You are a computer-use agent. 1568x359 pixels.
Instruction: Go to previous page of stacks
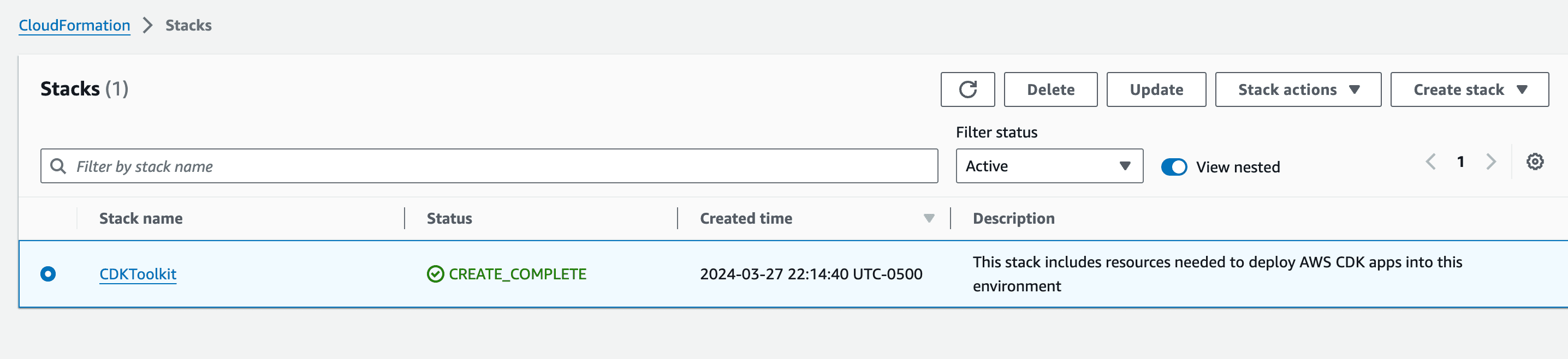[1430, 162]
